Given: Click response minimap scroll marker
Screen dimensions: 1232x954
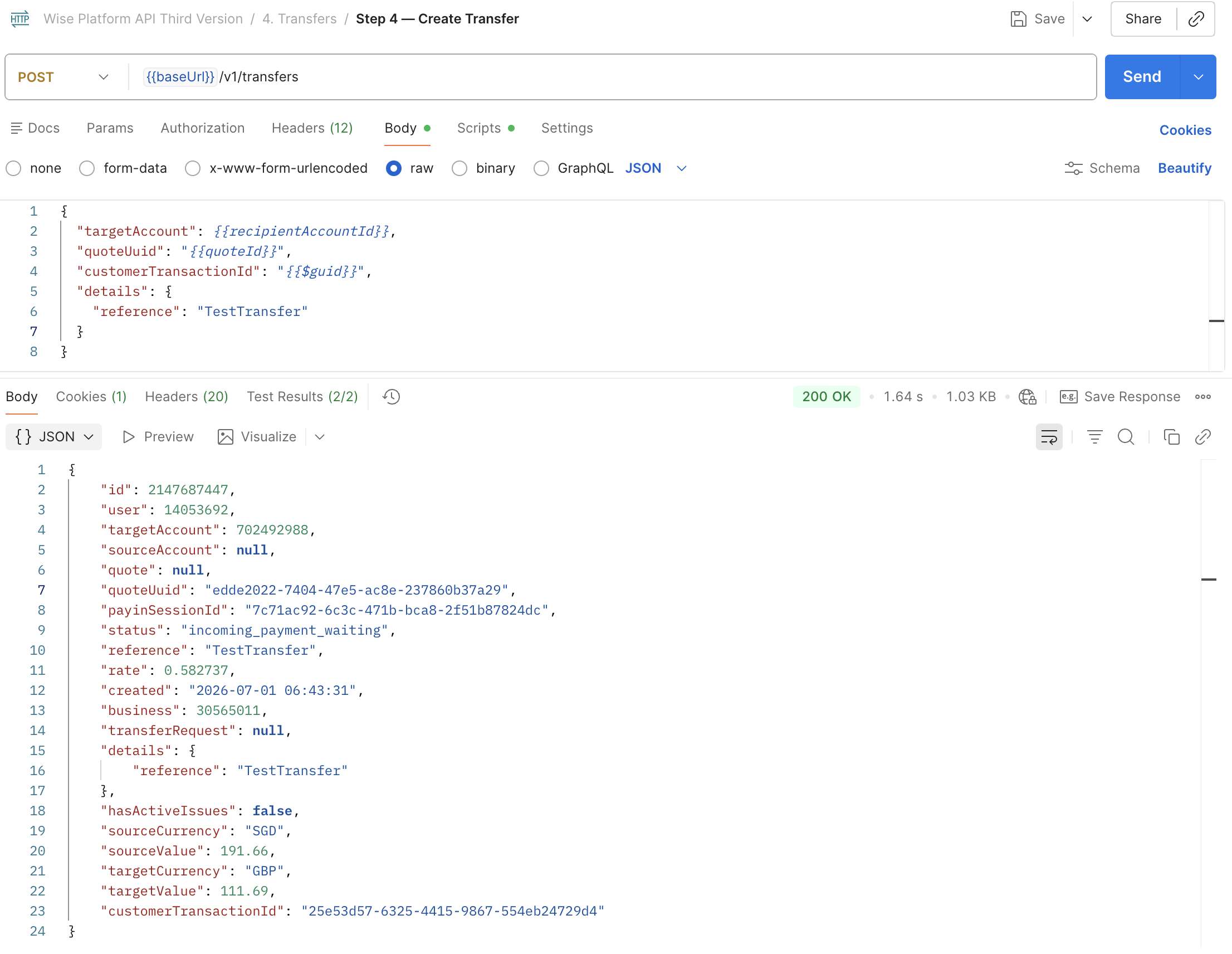Looking at the screenshot, I should click(1208, 580).
